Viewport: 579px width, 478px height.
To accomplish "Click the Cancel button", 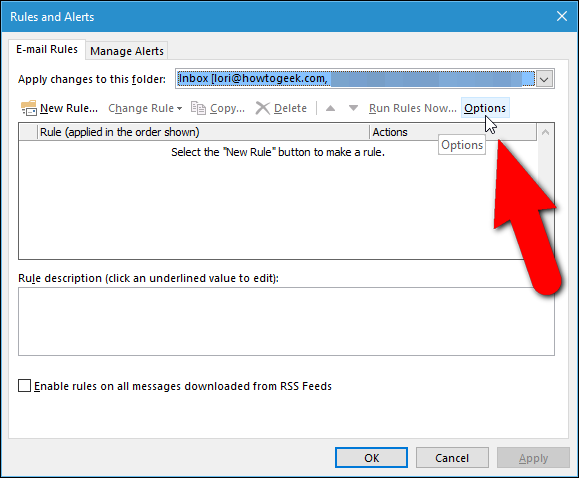I will pyautogui.click(x=452, y=458).
